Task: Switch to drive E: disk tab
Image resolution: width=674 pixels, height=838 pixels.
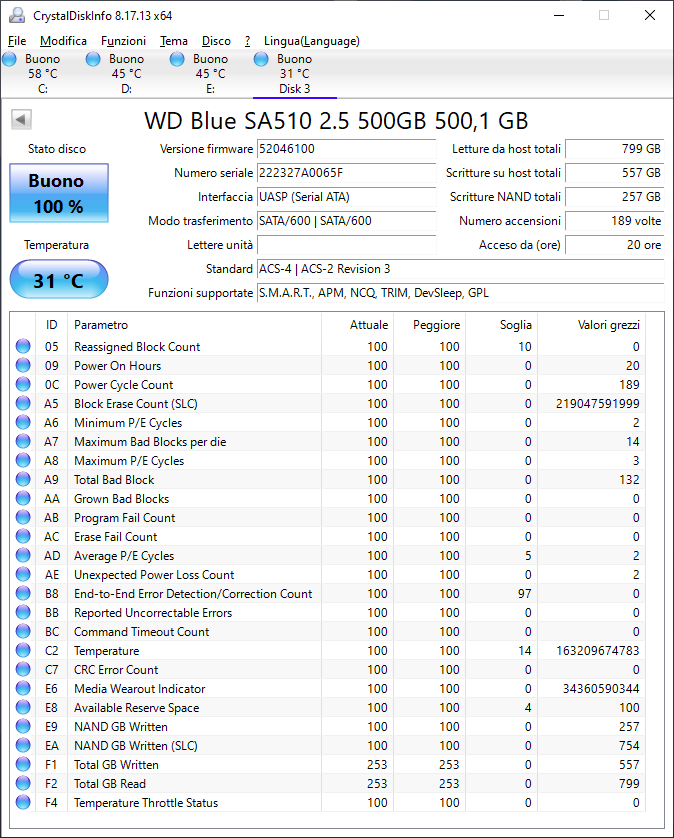Action: point(211,74)
